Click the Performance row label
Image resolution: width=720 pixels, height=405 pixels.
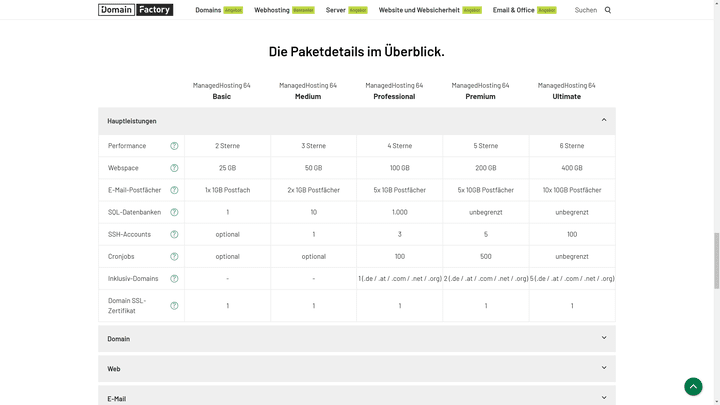[127, 146]
